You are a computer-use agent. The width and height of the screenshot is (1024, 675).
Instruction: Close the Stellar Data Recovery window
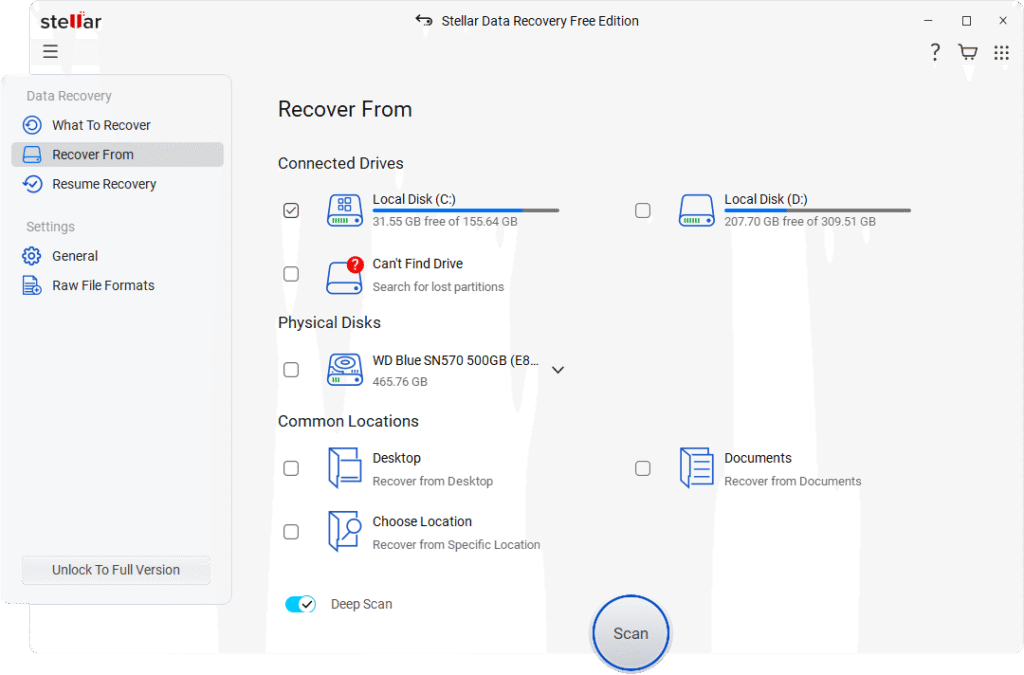[1003, 21]
